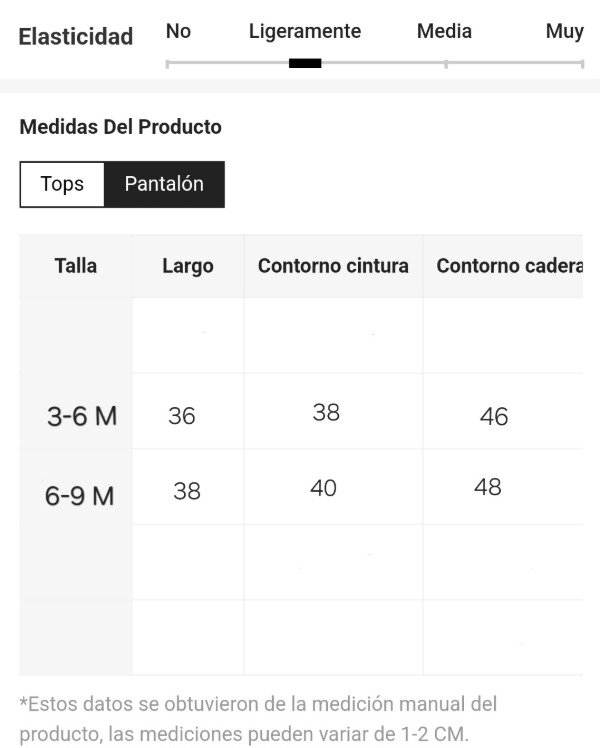
Task: Click the 'Muy' elasticity label
Action: [x=564, y=31]
